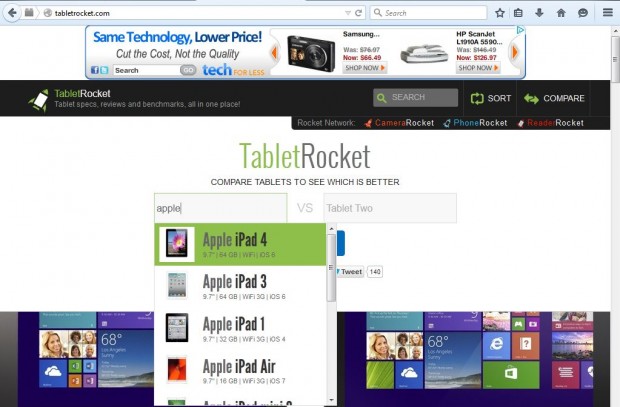Screen dimensions: 620x407
Task: Click the Samsung camera ad thumbnail
Action: coord(311,53)
